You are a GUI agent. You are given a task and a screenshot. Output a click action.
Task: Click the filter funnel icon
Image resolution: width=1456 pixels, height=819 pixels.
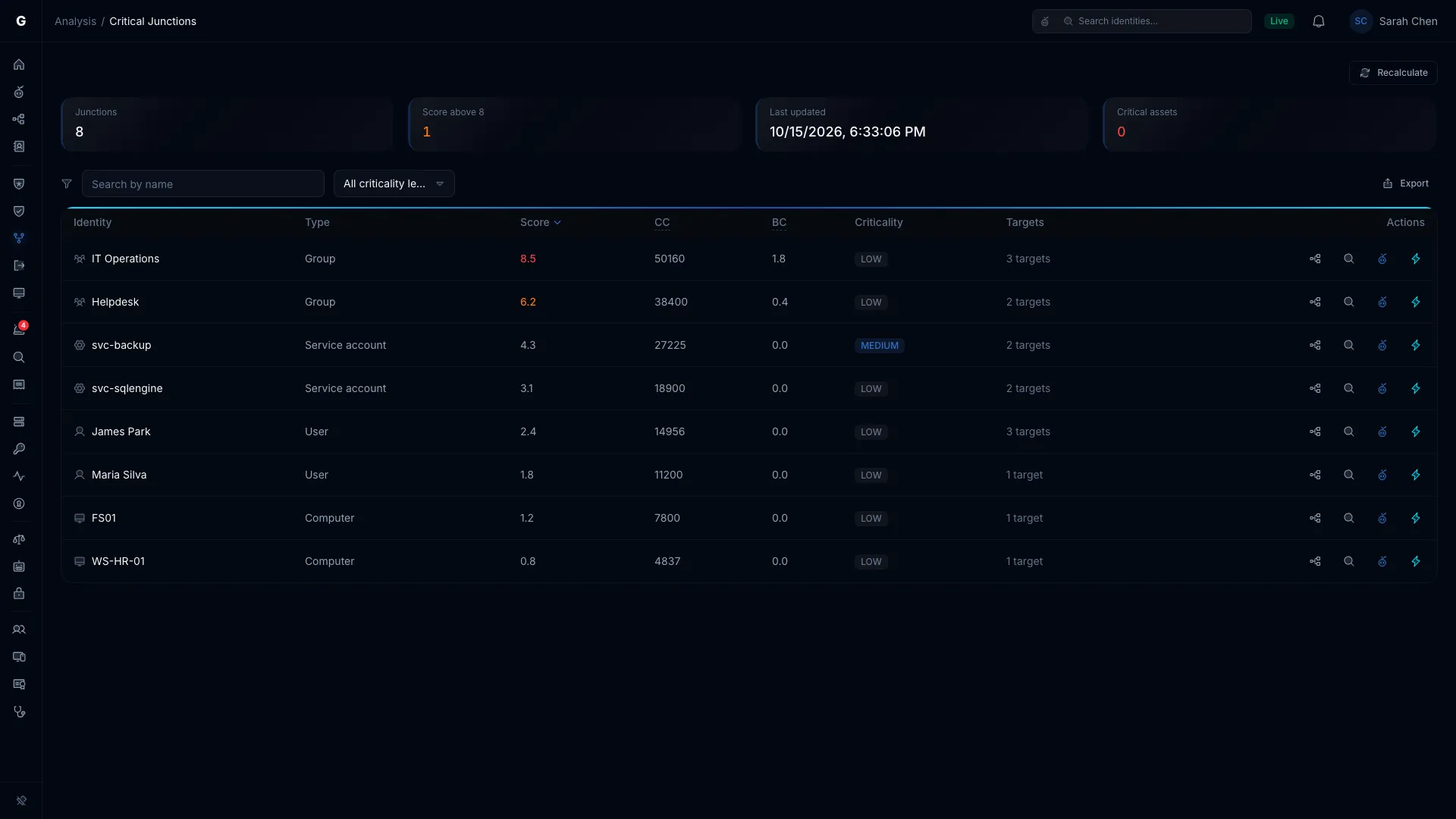pos(67,184)
